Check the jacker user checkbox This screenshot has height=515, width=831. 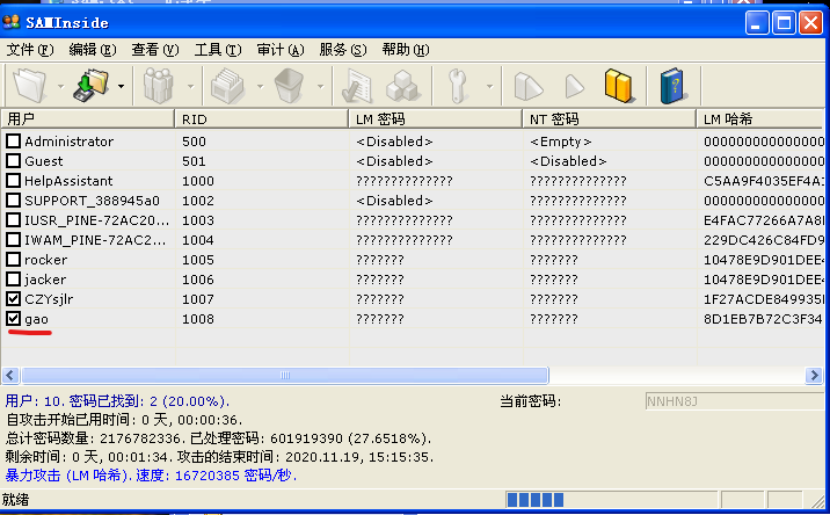[x=13, y=279]
